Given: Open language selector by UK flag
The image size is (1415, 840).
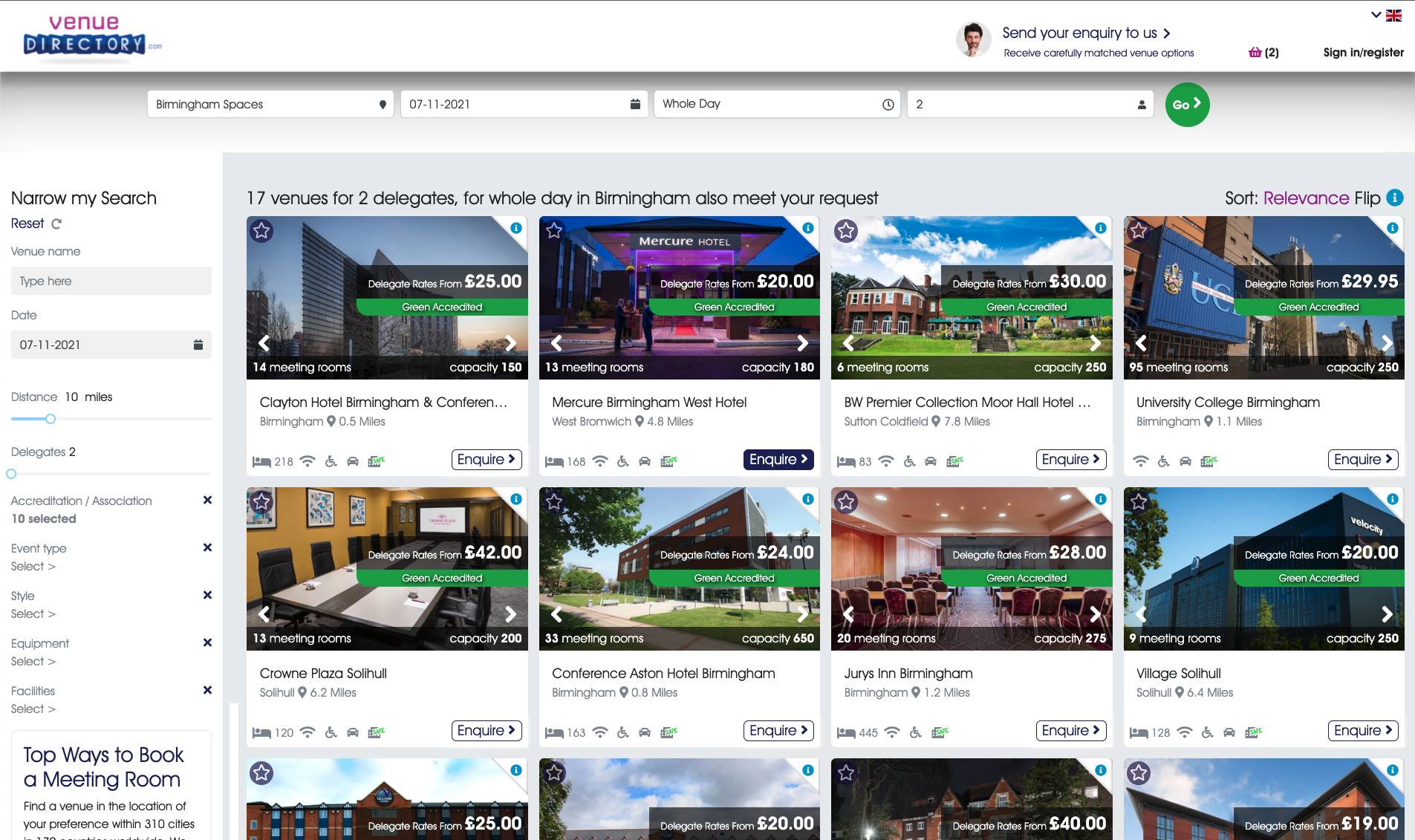Looking at the screenshot, I should pyautogui.click(x=1386, y=15).
